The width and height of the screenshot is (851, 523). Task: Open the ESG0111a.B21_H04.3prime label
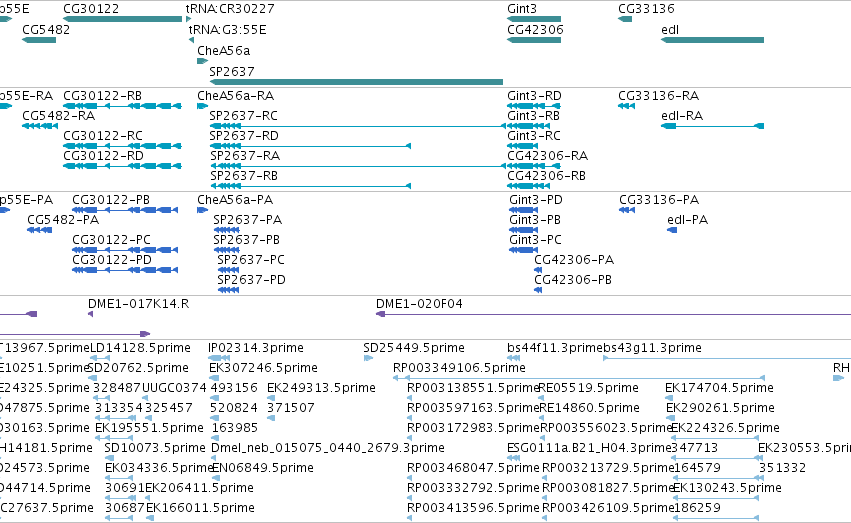[589, 448]
